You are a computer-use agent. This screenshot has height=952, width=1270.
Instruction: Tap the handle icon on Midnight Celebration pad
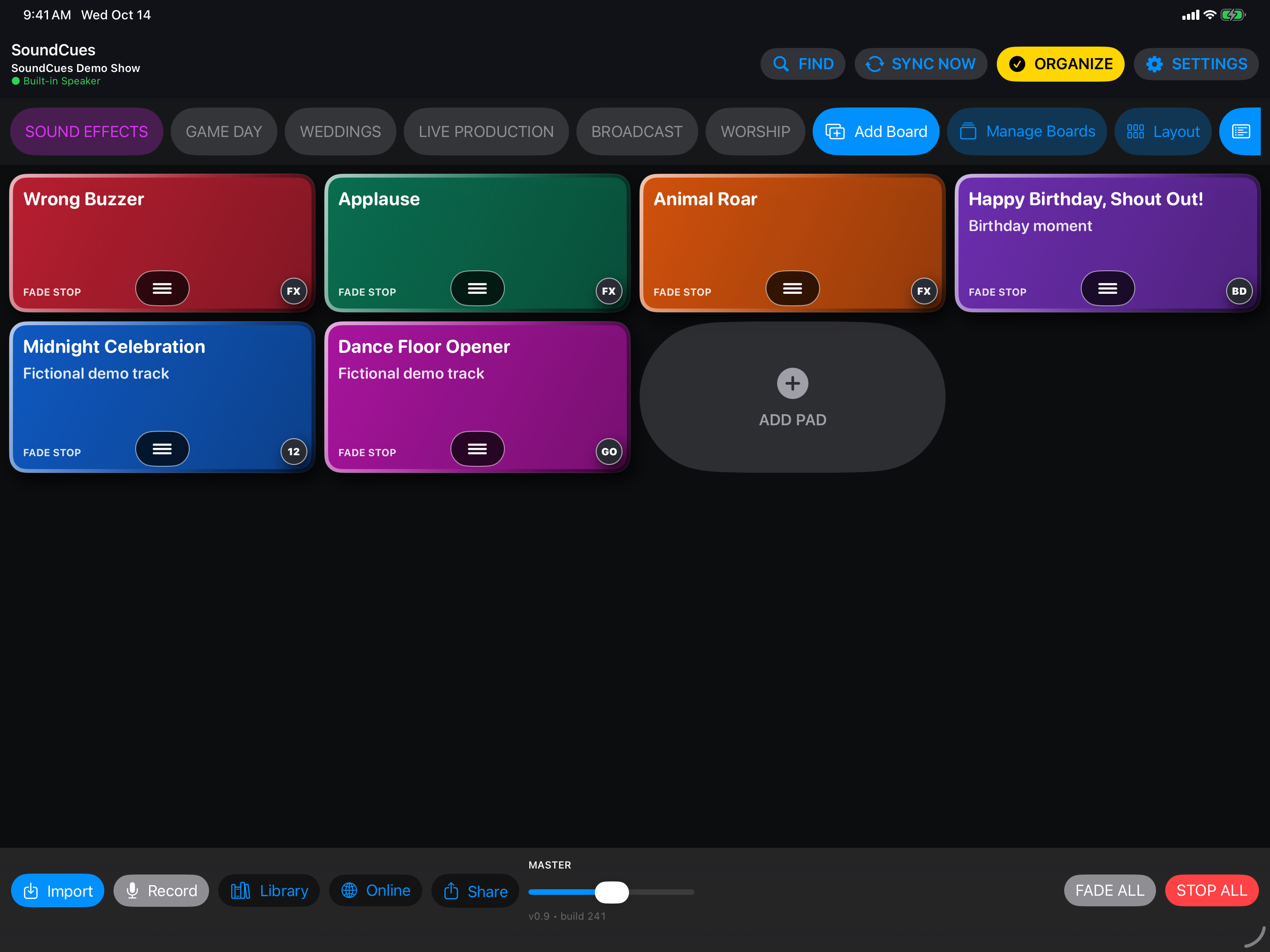162,449
